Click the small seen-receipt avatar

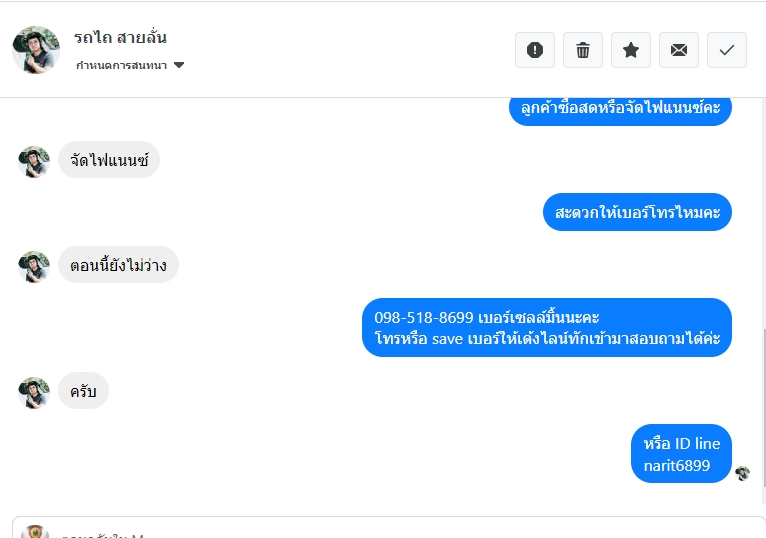point(743,473)
